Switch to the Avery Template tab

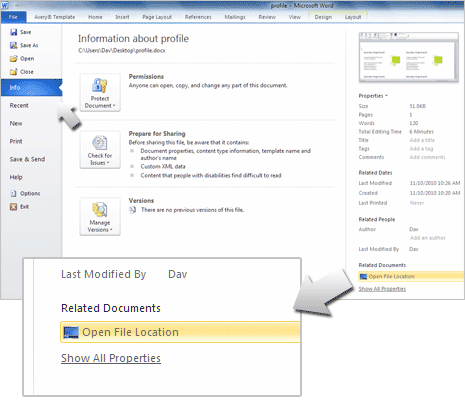tap(55, 17)
